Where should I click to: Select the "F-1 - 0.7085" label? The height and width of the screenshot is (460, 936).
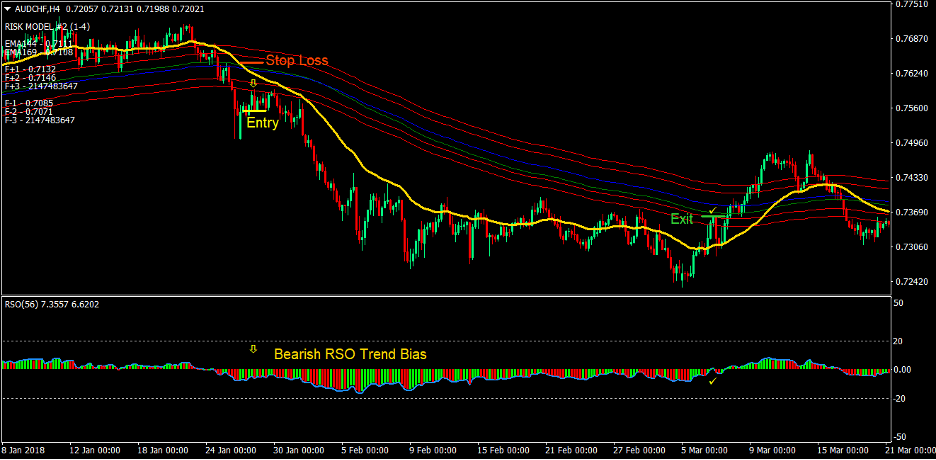28,103
